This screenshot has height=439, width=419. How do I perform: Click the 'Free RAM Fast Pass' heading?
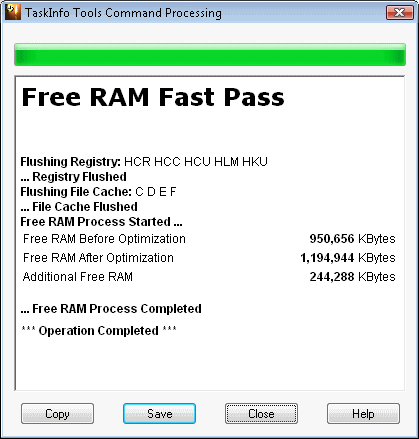[x=153, y=97]
